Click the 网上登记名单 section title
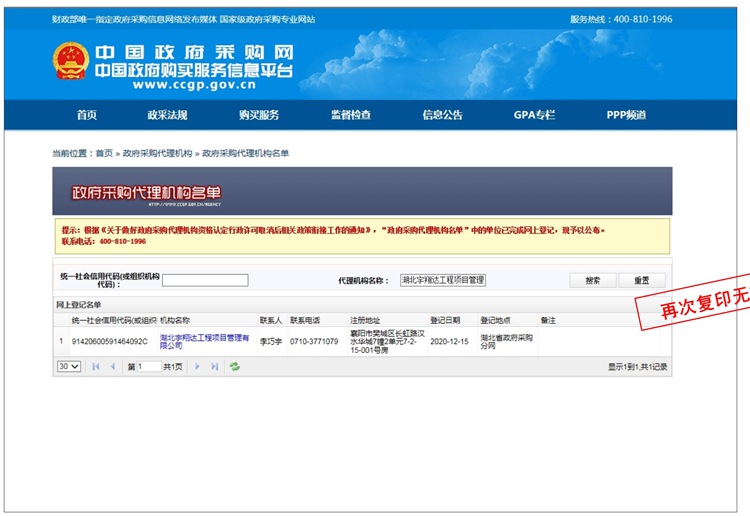Viewport: 750px width, 516px height. click(x=79, y=305)
